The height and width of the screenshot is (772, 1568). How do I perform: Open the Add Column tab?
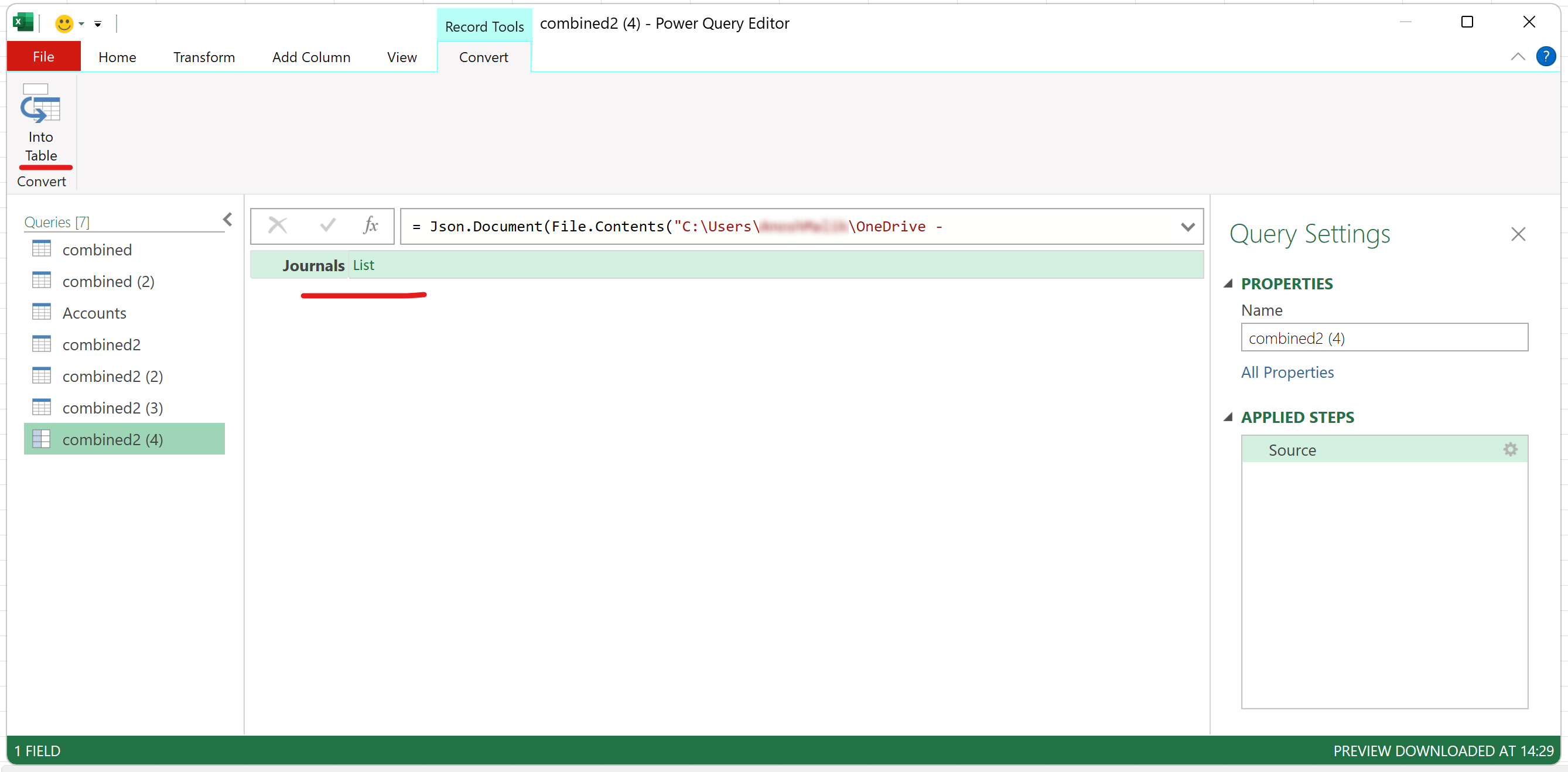[x=311, y=57]
